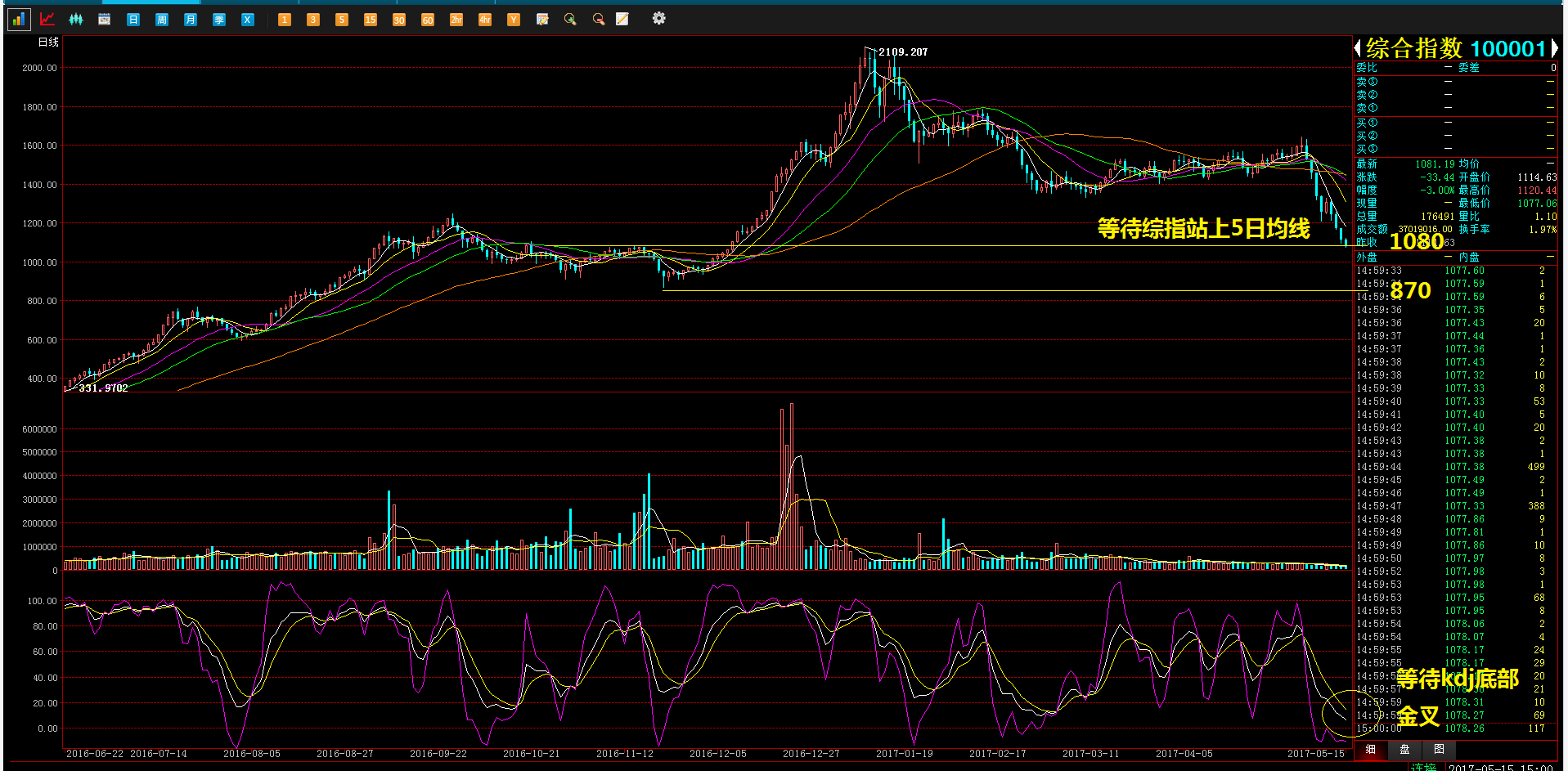
Task: Click the date label 2016-06-22 on axis
Action: tap(94, 754)
